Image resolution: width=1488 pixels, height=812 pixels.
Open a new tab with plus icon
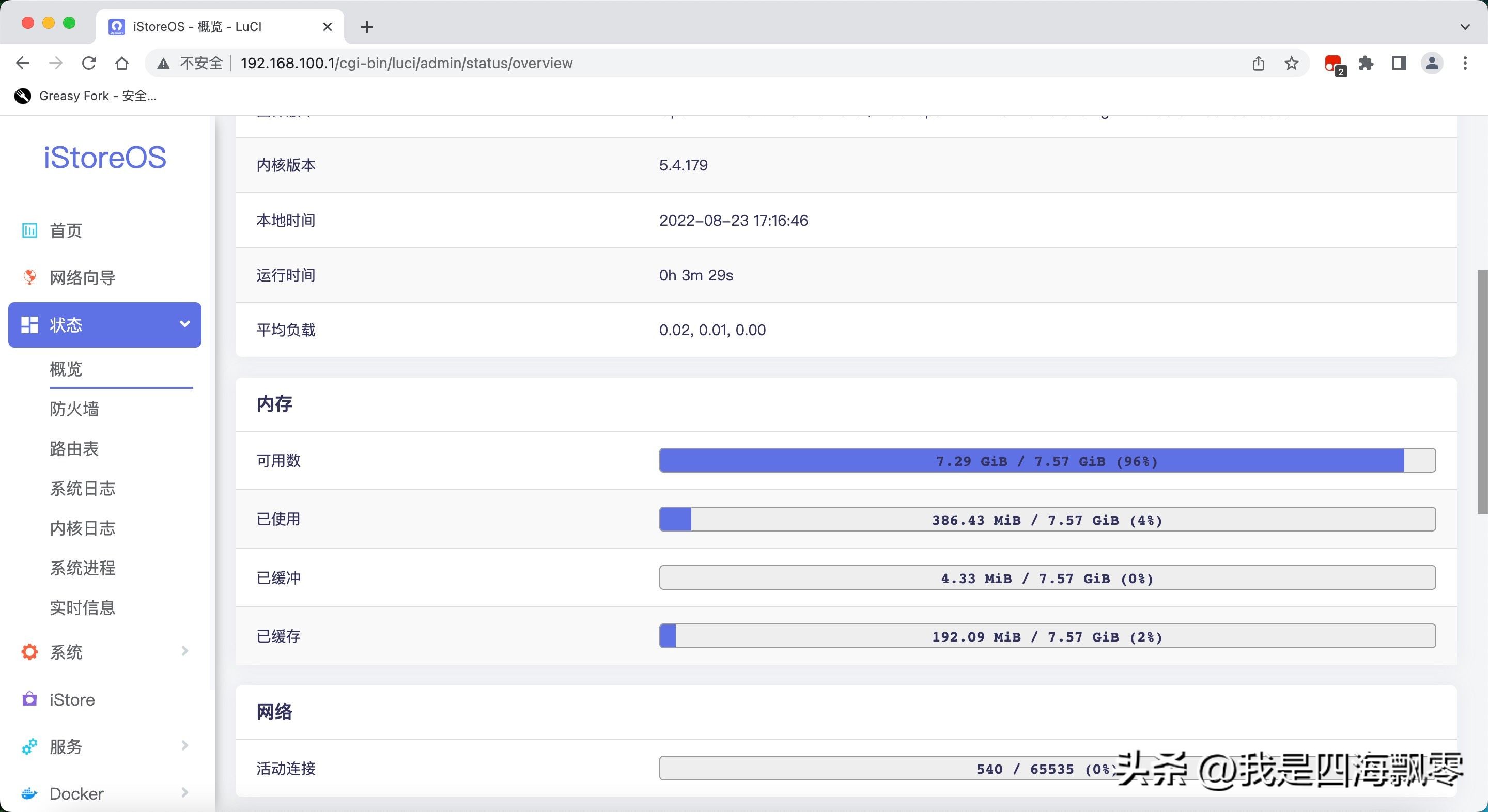point(367,26)
